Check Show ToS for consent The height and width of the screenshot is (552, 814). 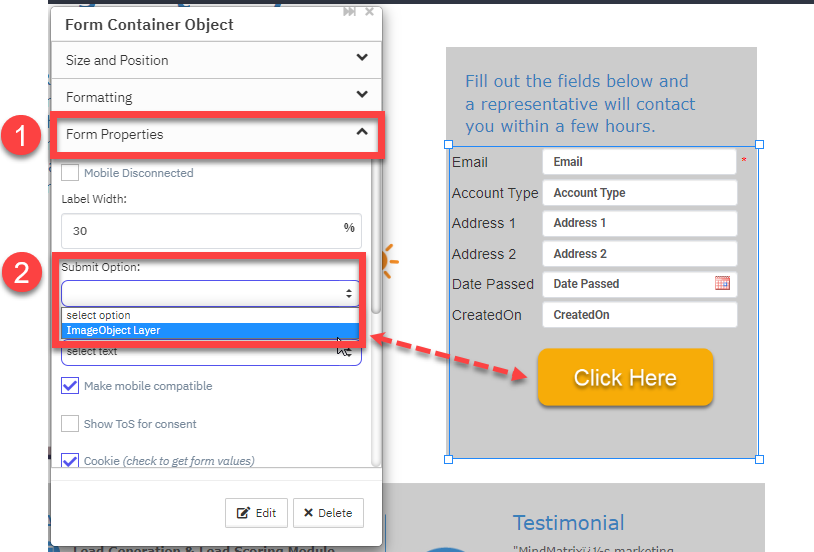click(x=70, y=424)
